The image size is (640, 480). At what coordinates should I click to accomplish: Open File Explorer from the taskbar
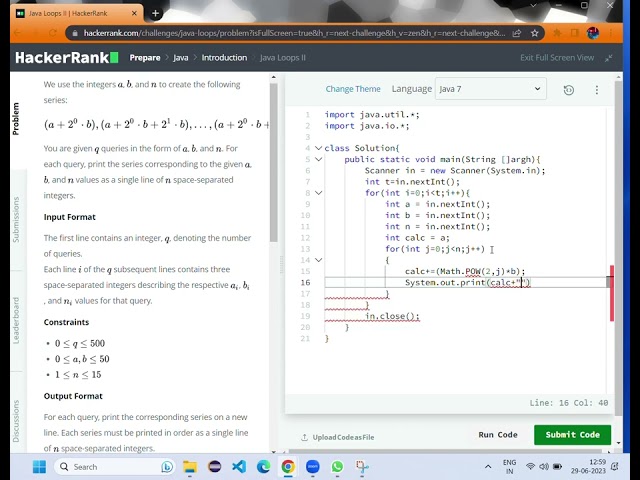click(x=190, y=467)
